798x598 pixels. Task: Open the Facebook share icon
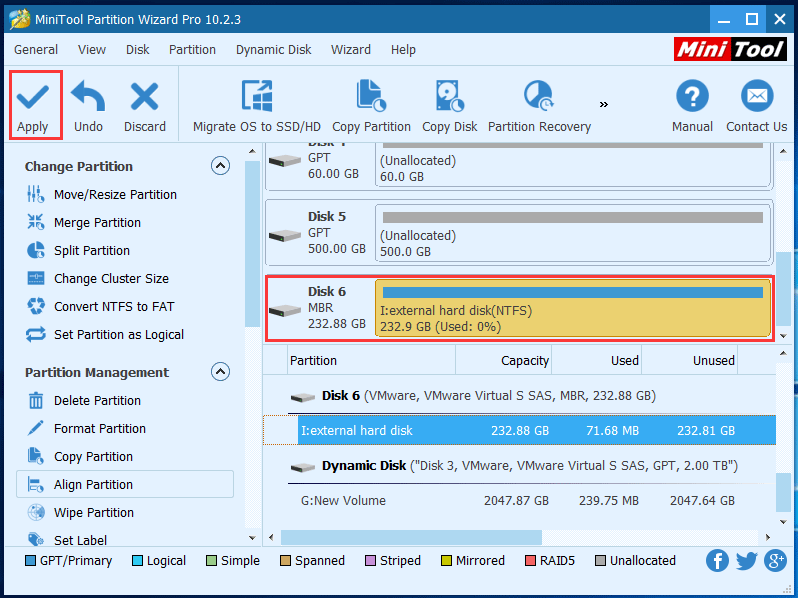(717, 561)
